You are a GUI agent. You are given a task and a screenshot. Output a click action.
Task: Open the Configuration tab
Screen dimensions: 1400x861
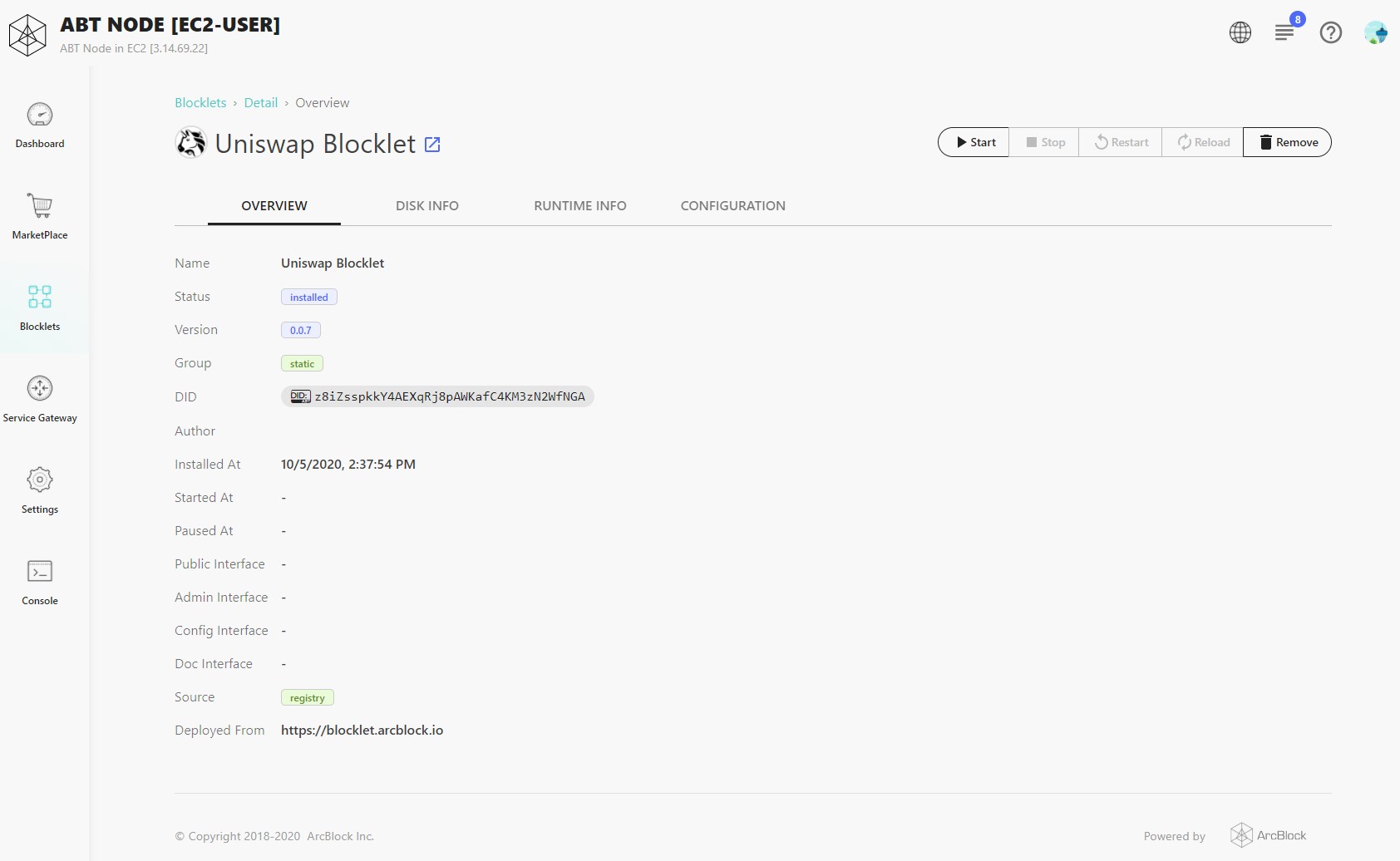pos(732,206)
